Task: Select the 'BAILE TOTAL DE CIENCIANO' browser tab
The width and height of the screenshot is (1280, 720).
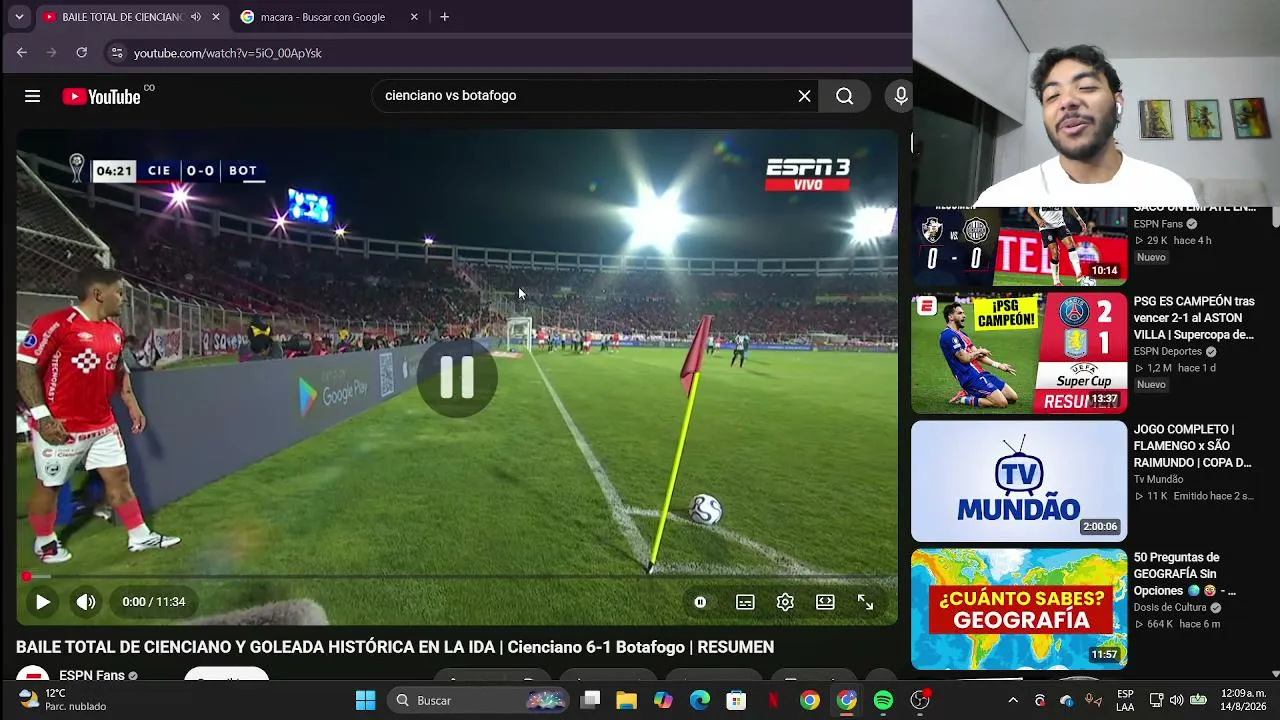Action: pos(120,17)
